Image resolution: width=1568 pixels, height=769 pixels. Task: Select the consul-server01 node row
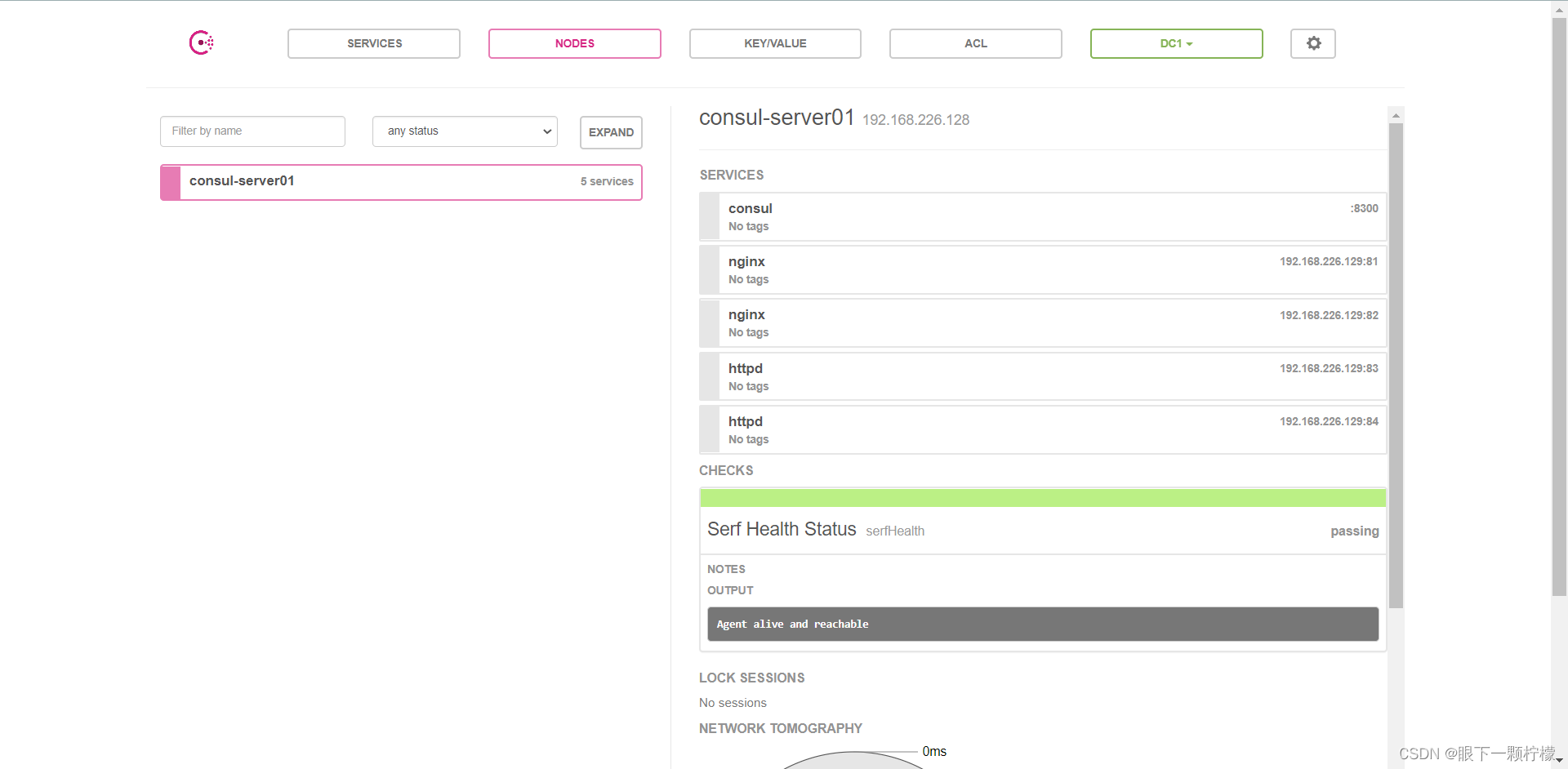pyautogui.click(x=401, y=182)
